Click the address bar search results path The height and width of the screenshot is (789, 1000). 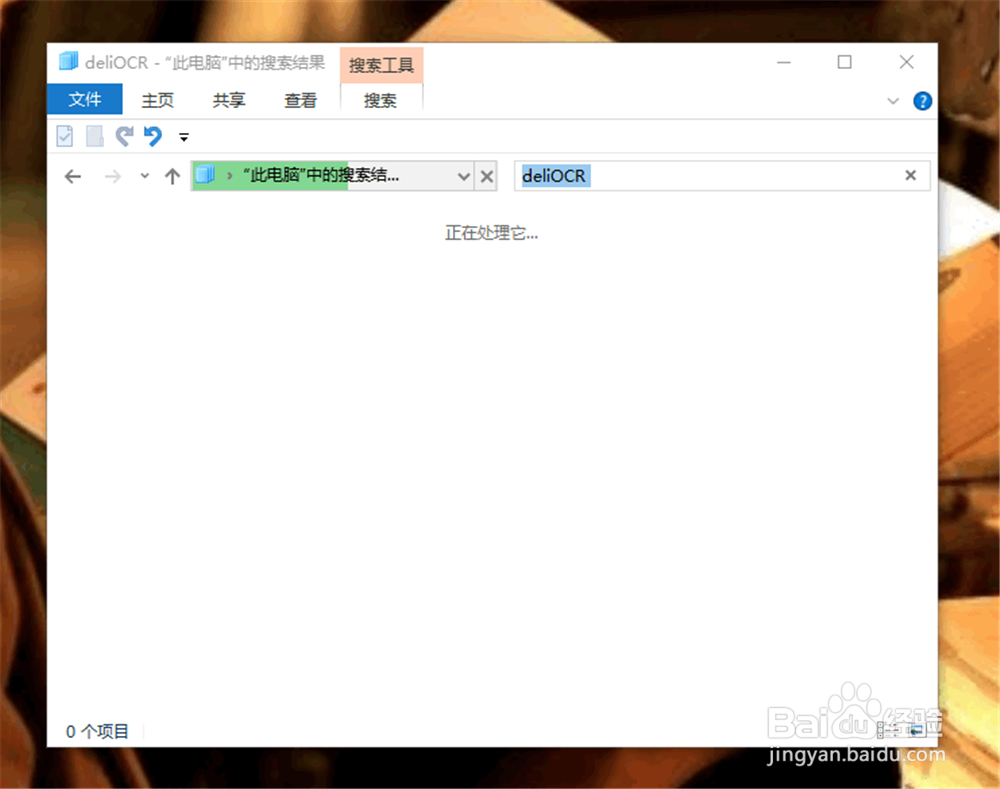coord(321,175)
